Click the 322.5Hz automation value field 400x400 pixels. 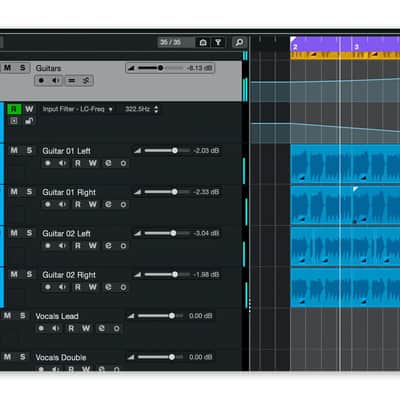pos(137,109)
